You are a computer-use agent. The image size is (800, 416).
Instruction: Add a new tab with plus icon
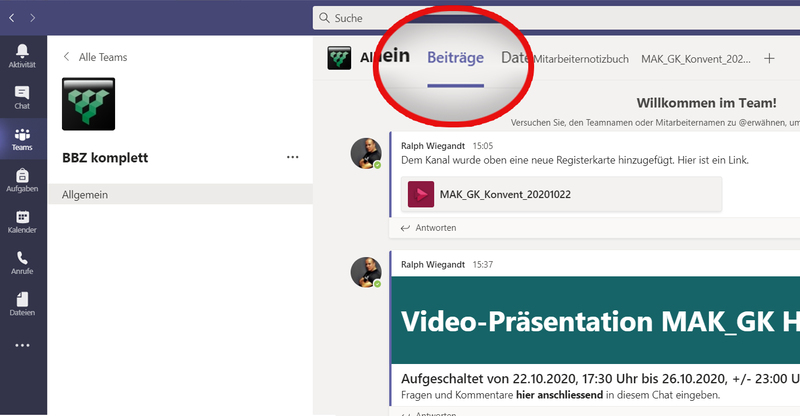[769, 59]
